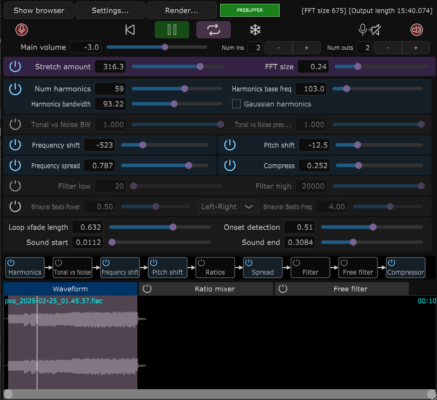The width and height of the screenshot is (437, 400).
Task: Click the green PREBUFFER indicator
Action: pos(250,10)
